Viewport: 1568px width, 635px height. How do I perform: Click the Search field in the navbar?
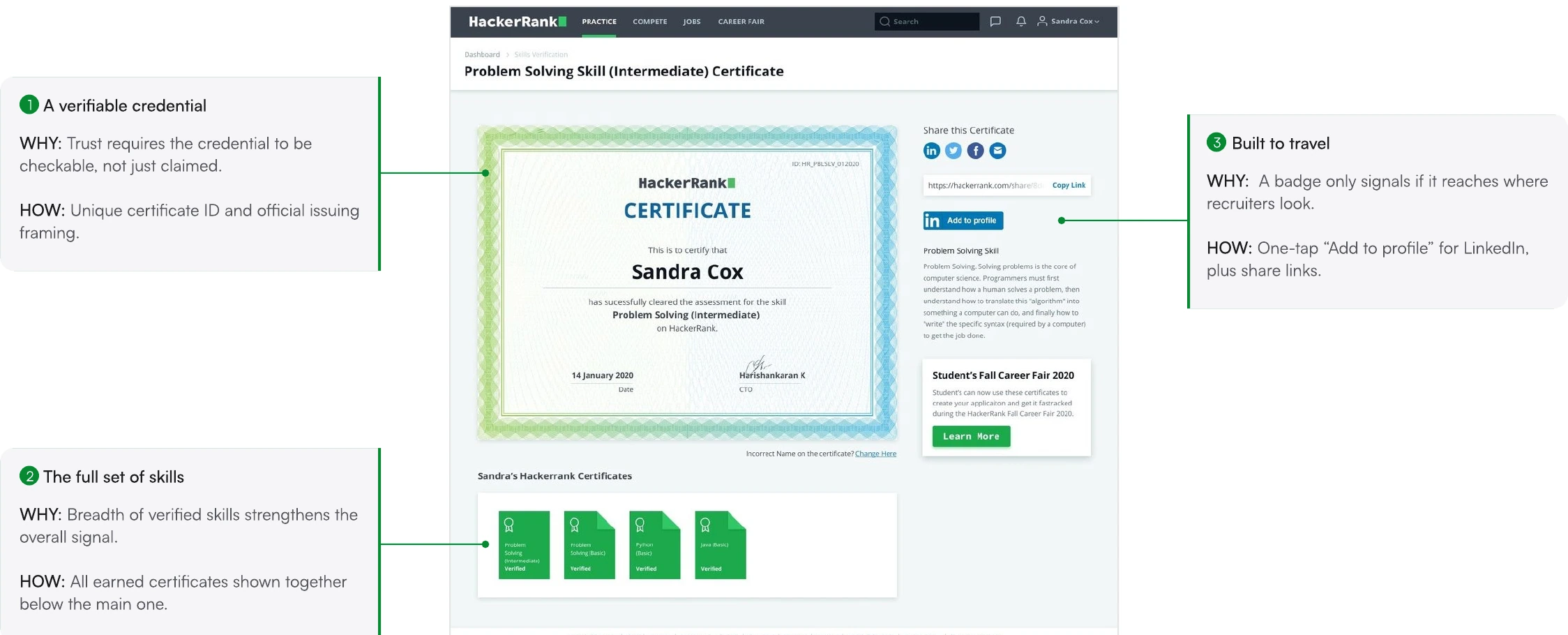927,22
